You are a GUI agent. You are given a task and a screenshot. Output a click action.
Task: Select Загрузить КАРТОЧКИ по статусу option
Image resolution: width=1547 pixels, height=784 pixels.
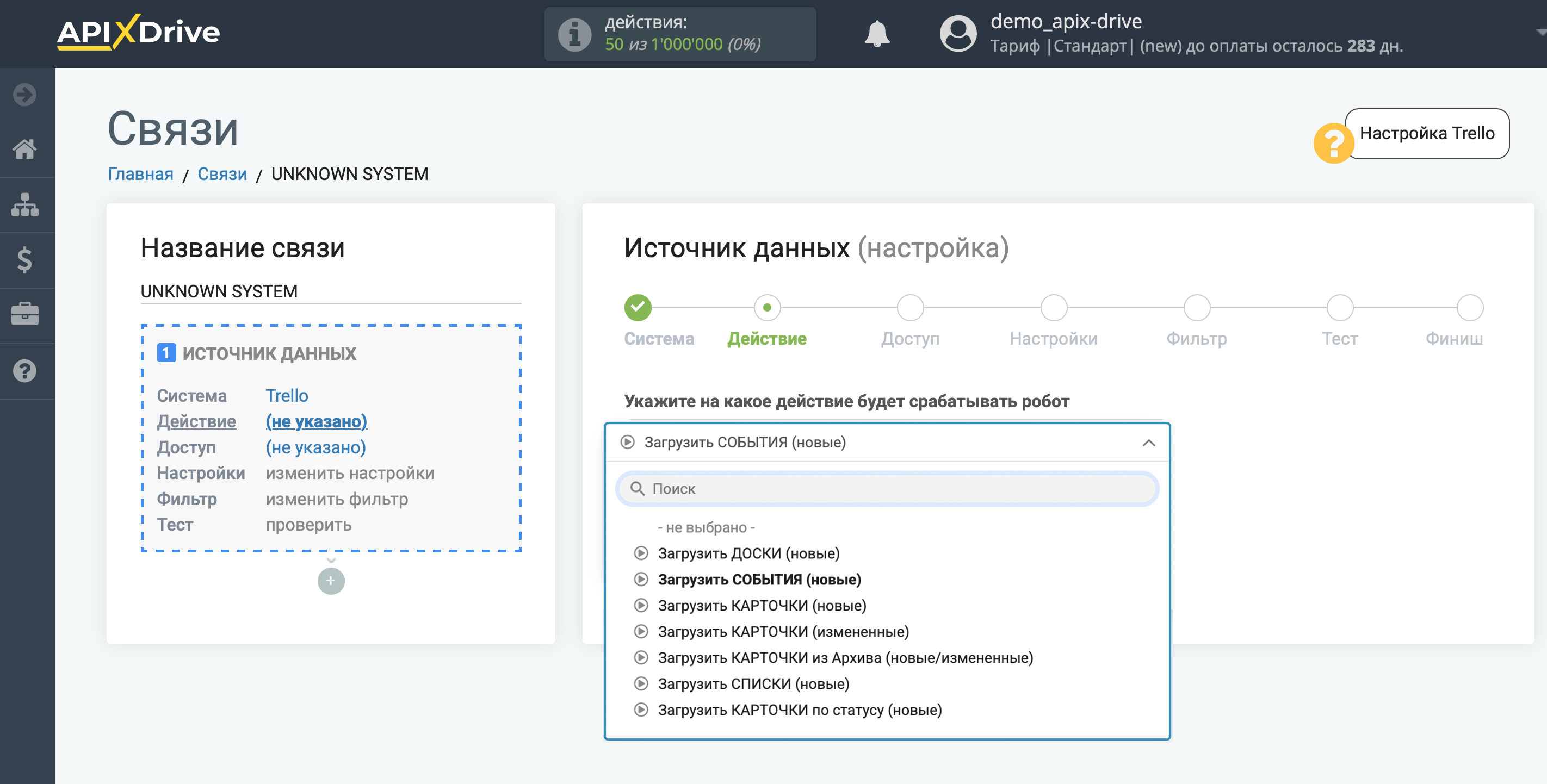point(799,710)
